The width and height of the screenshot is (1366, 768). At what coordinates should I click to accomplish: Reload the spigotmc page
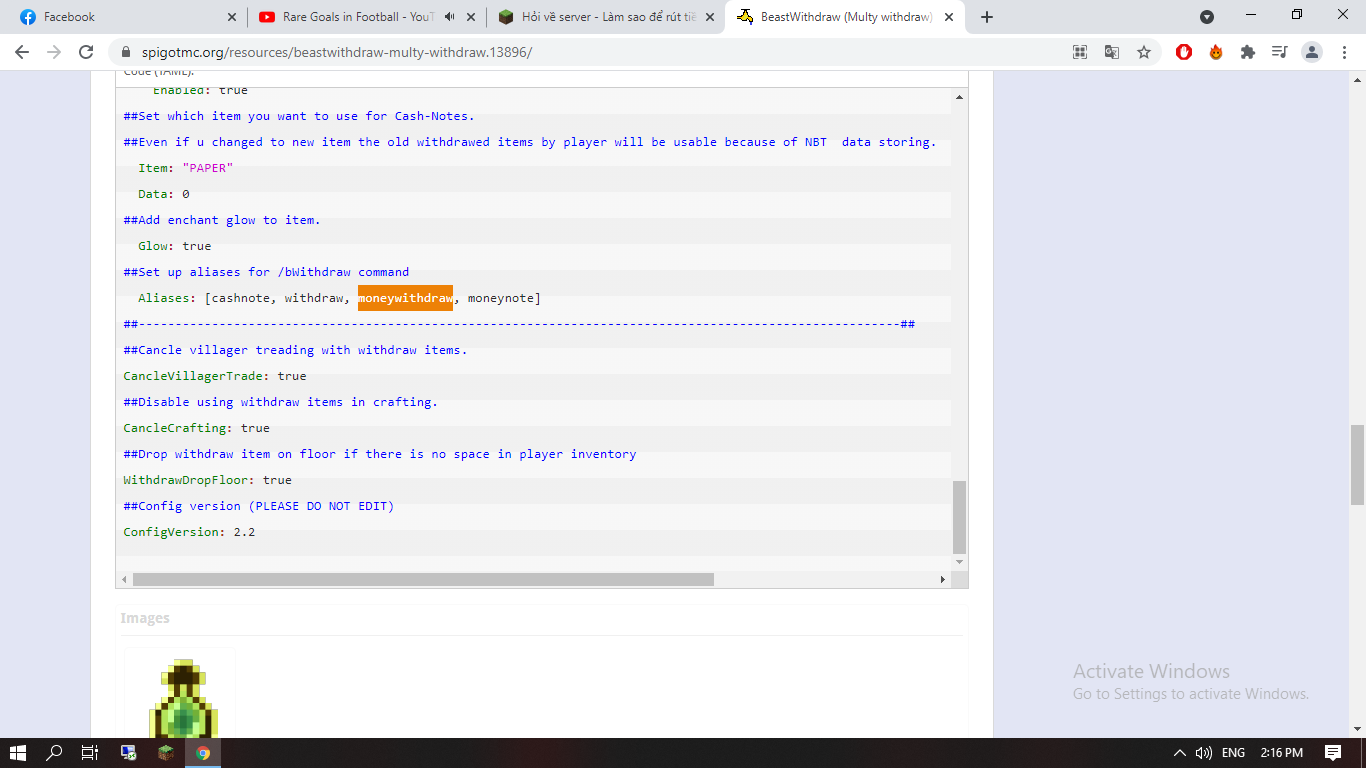pyautogui.click(x=86, y=52)
